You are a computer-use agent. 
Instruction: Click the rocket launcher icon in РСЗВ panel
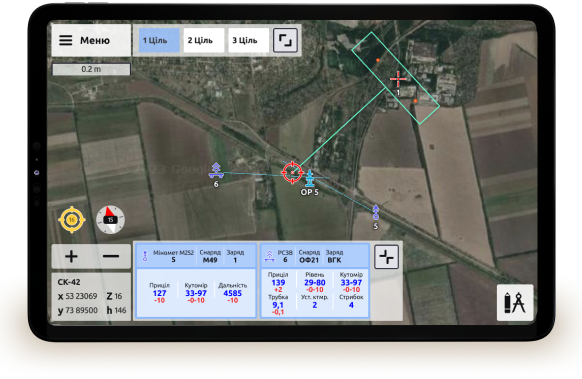(269, 256)
